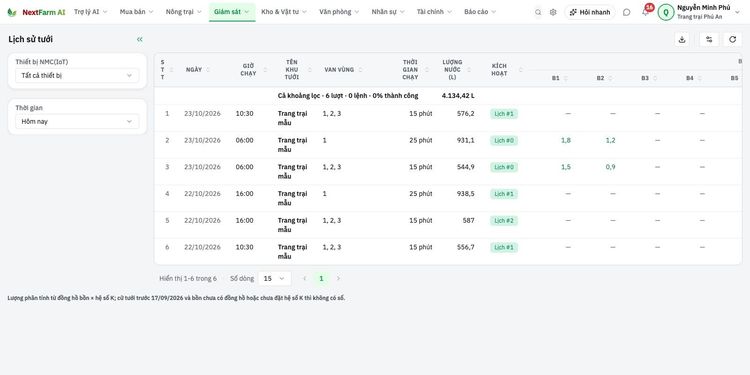This screenshot has width=750, height=375.
Task: Sort by Lượng nước column
Action: point(470,70)
